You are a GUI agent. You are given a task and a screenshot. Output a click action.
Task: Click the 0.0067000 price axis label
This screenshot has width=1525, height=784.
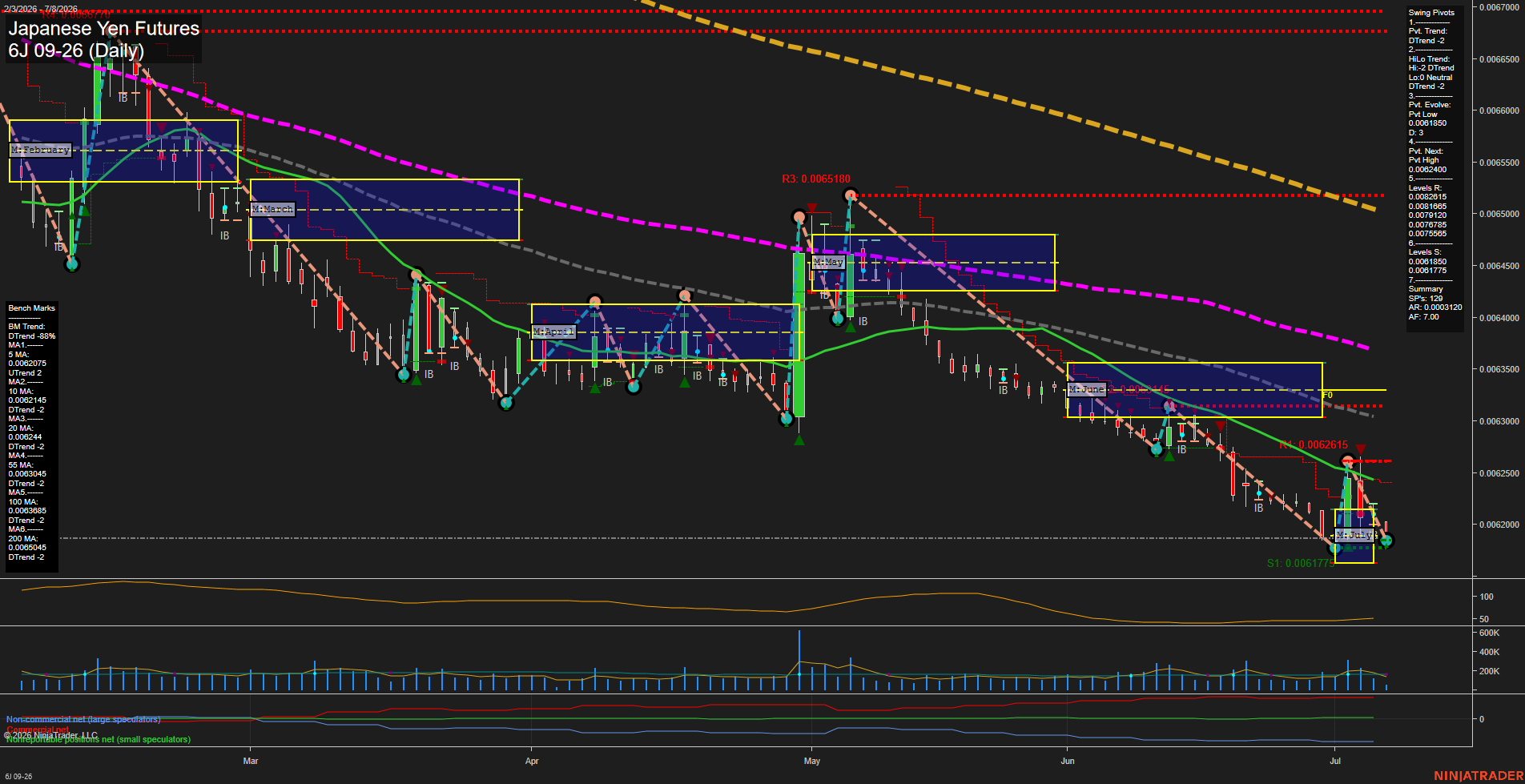(1499, 7)
